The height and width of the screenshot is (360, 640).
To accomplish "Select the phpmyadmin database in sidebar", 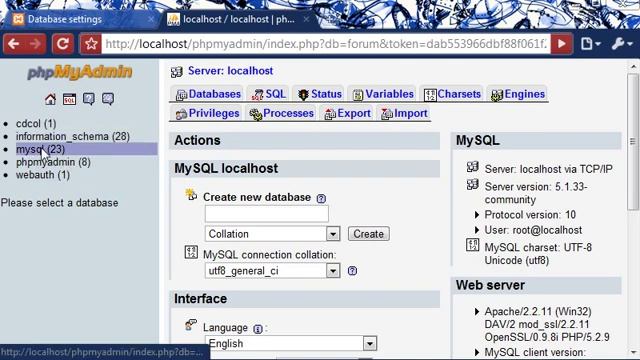I will click(53, 162).
